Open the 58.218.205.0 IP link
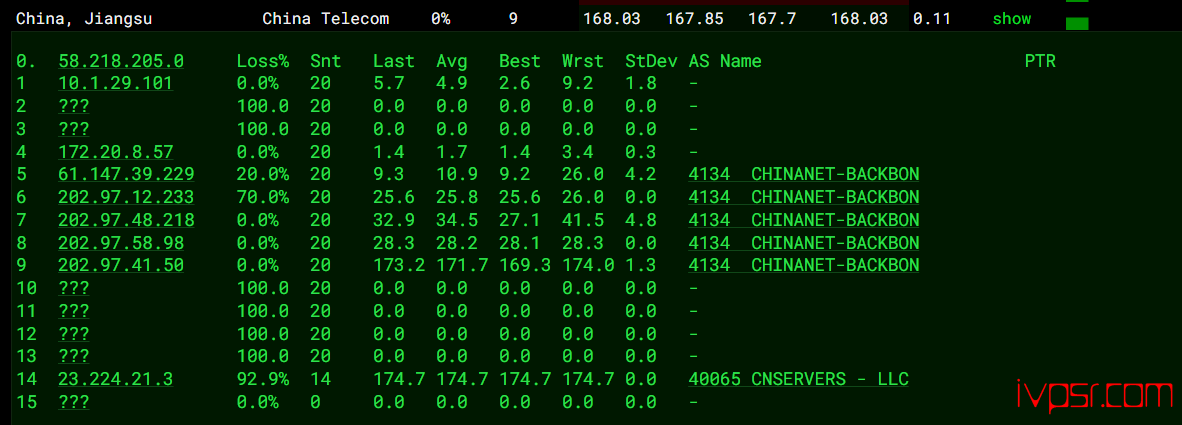Screen dimensions: 1182x425 pyautogui.click(x=121, y=62)
